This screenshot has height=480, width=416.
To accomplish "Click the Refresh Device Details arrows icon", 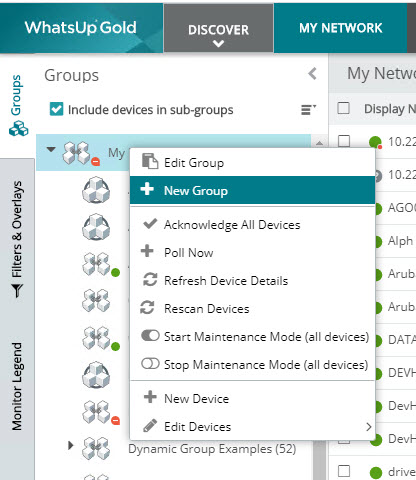I will point(150,280).
